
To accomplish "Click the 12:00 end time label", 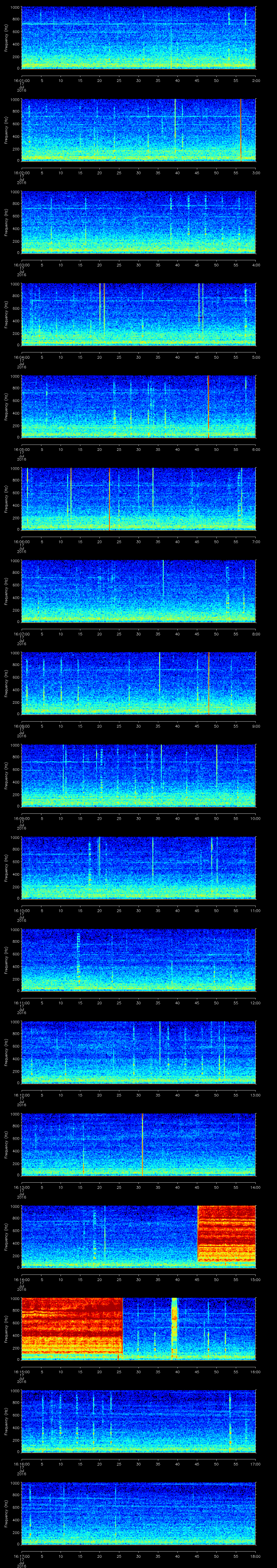I will pyautogui.click(x=255, y=1003).
